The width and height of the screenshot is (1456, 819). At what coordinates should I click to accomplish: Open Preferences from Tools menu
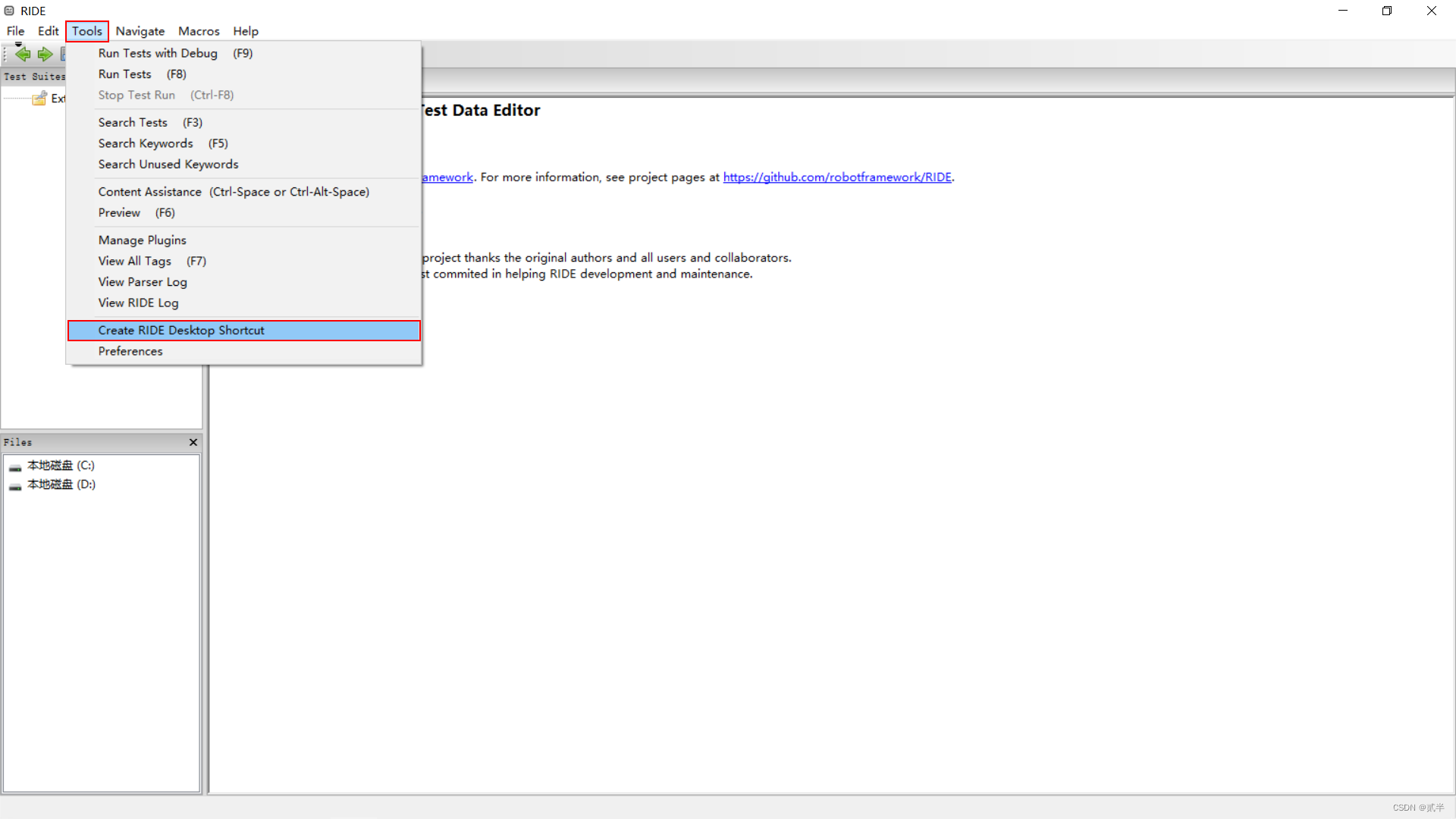(130, 351)
